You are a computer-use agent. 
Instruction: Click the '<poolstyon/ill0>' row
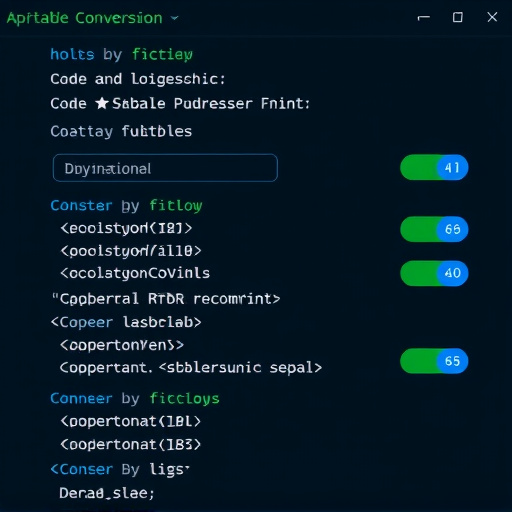[x=131, y=251]
